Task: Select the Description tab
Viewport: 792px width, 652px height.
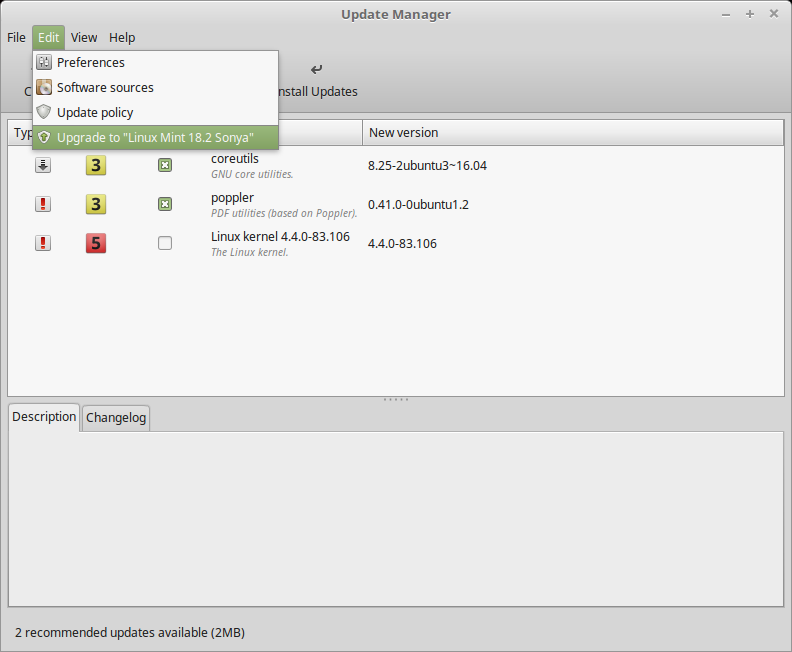Action: pos(44,417)
